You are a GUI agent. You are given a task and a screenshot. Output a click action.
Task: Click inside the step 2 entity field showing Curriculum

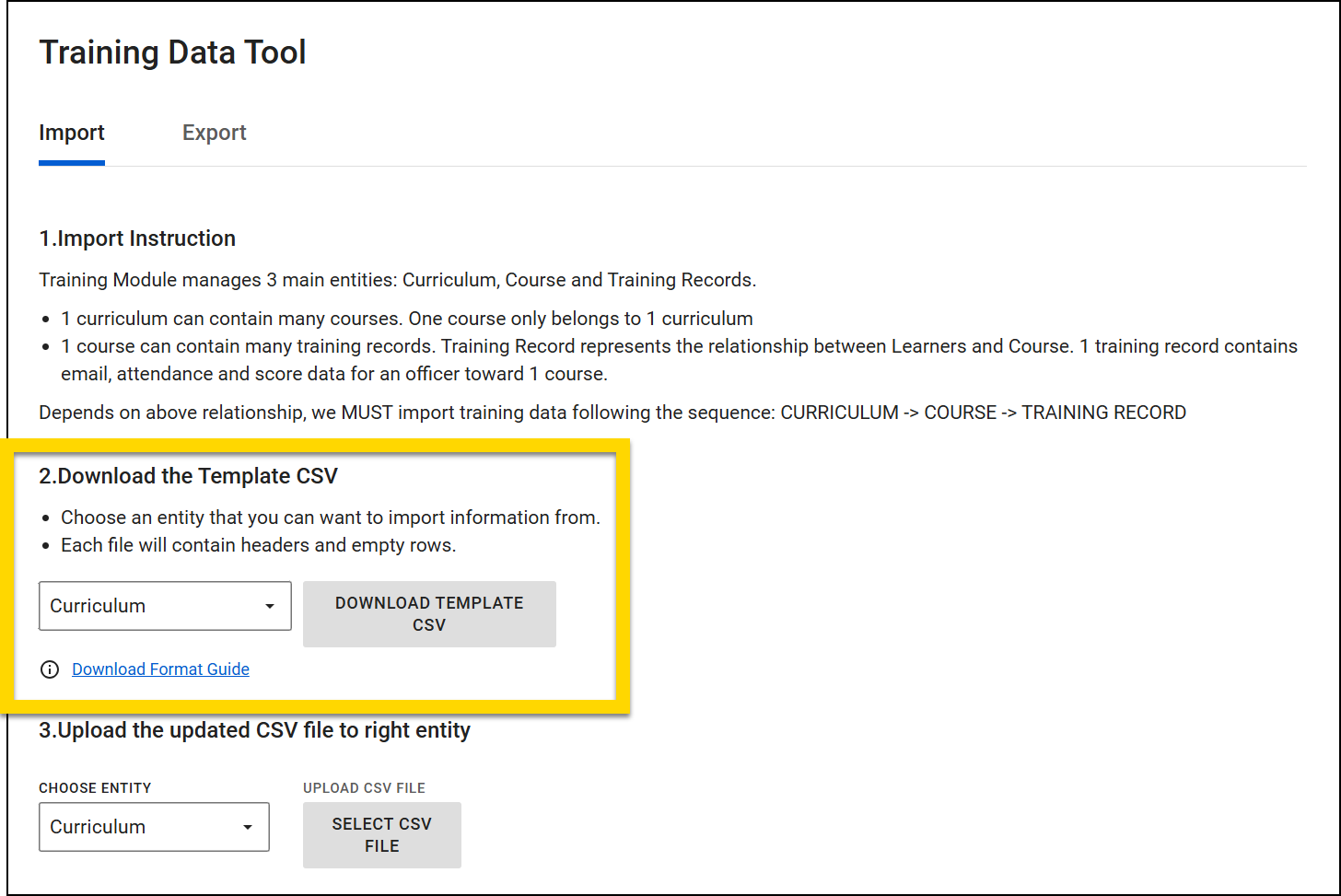pyautogui.click(x=138, y=606)
